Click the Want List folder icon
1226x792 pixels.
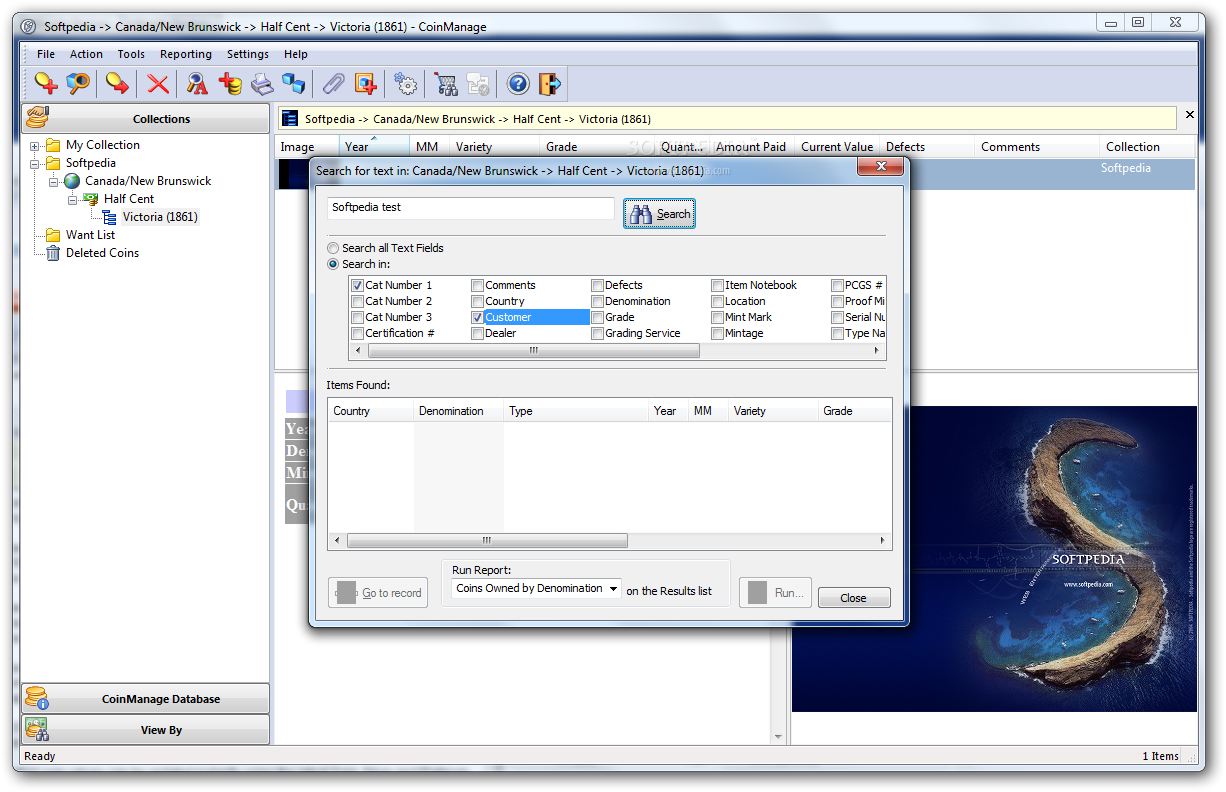(53, 235)
